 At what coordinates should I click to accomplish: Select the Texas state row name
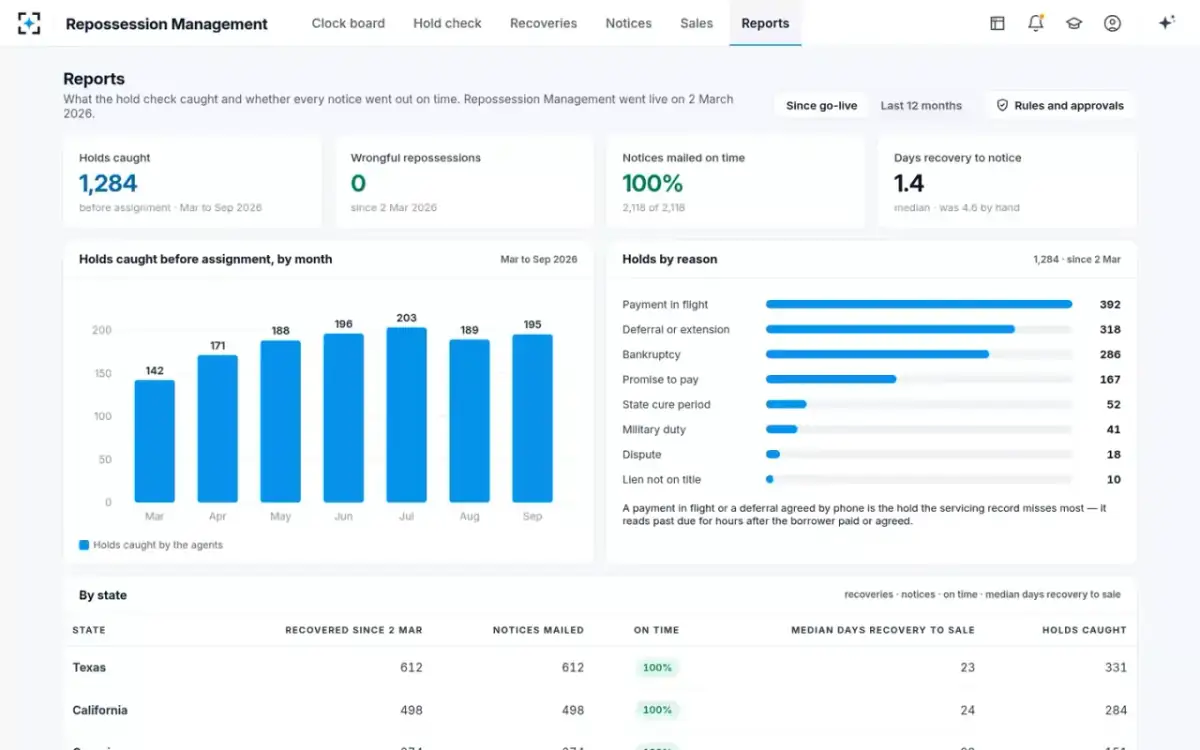pos(89,667)
